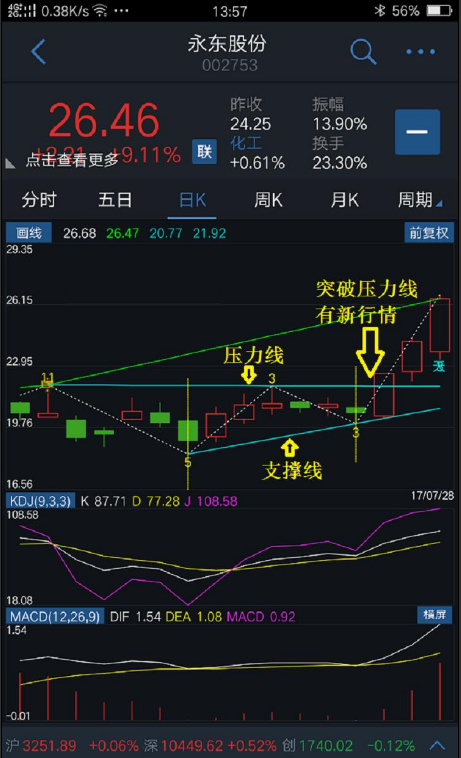This screenshot has width=461, height=758.
Task: Toggle landscape view with 横屏 button
Action: (434, 614)
